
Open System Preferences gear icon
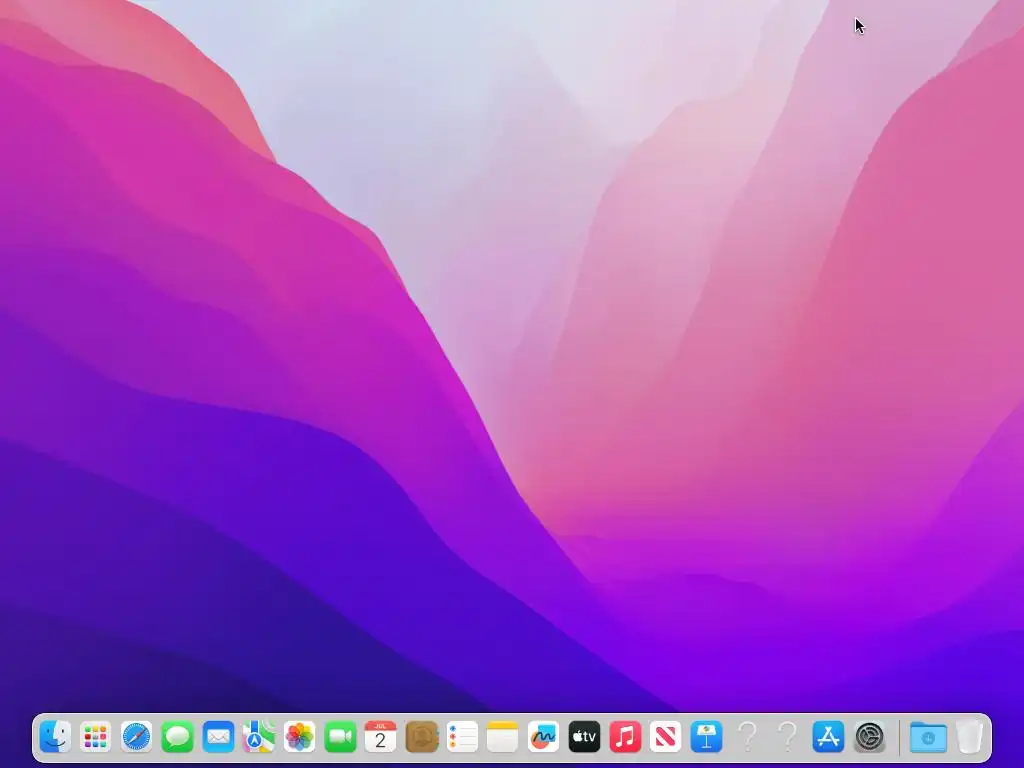pos(870,737)
